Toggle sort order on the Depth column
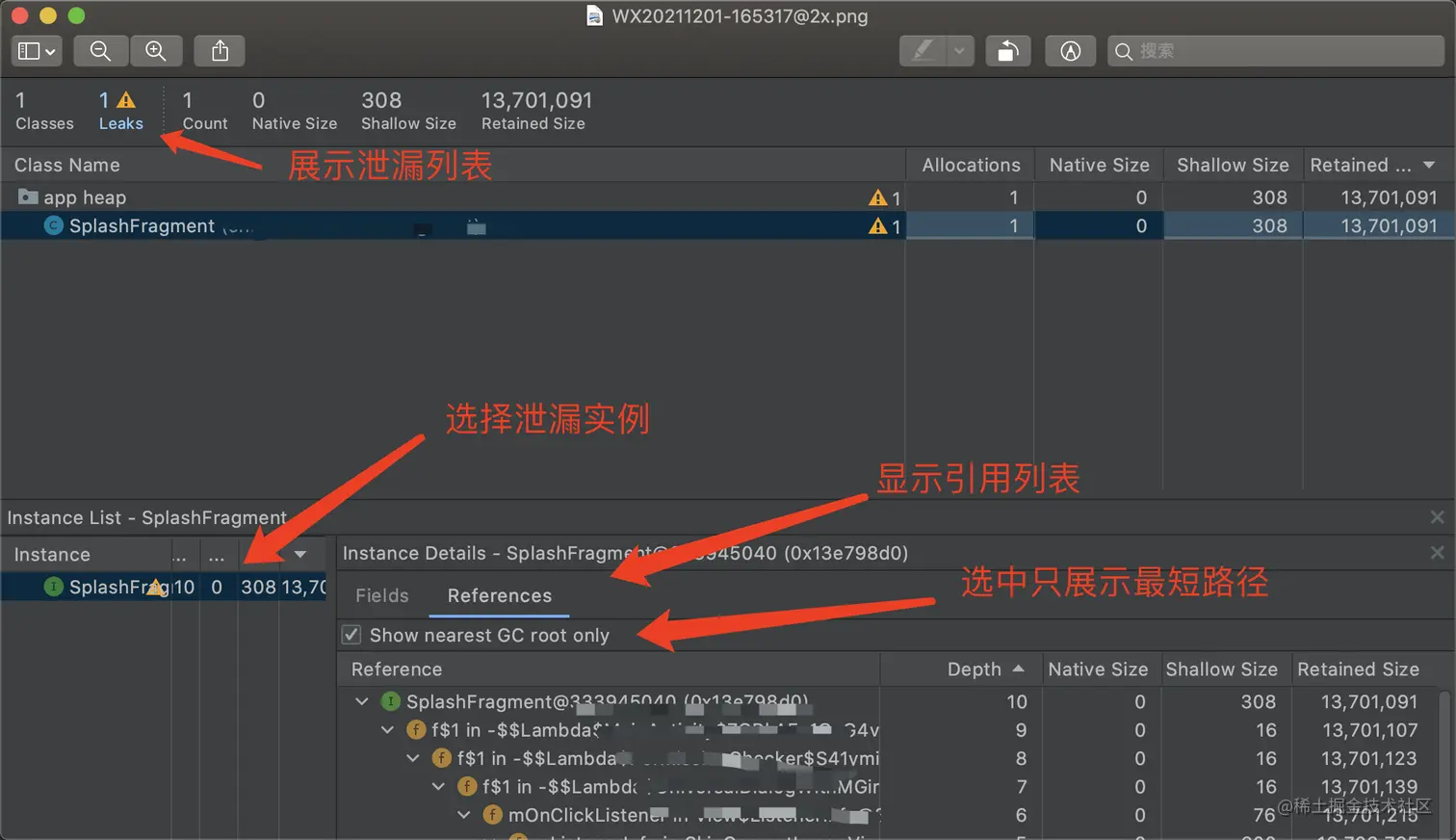Viewport: 1456px width, 840px height. pos(976,669)
